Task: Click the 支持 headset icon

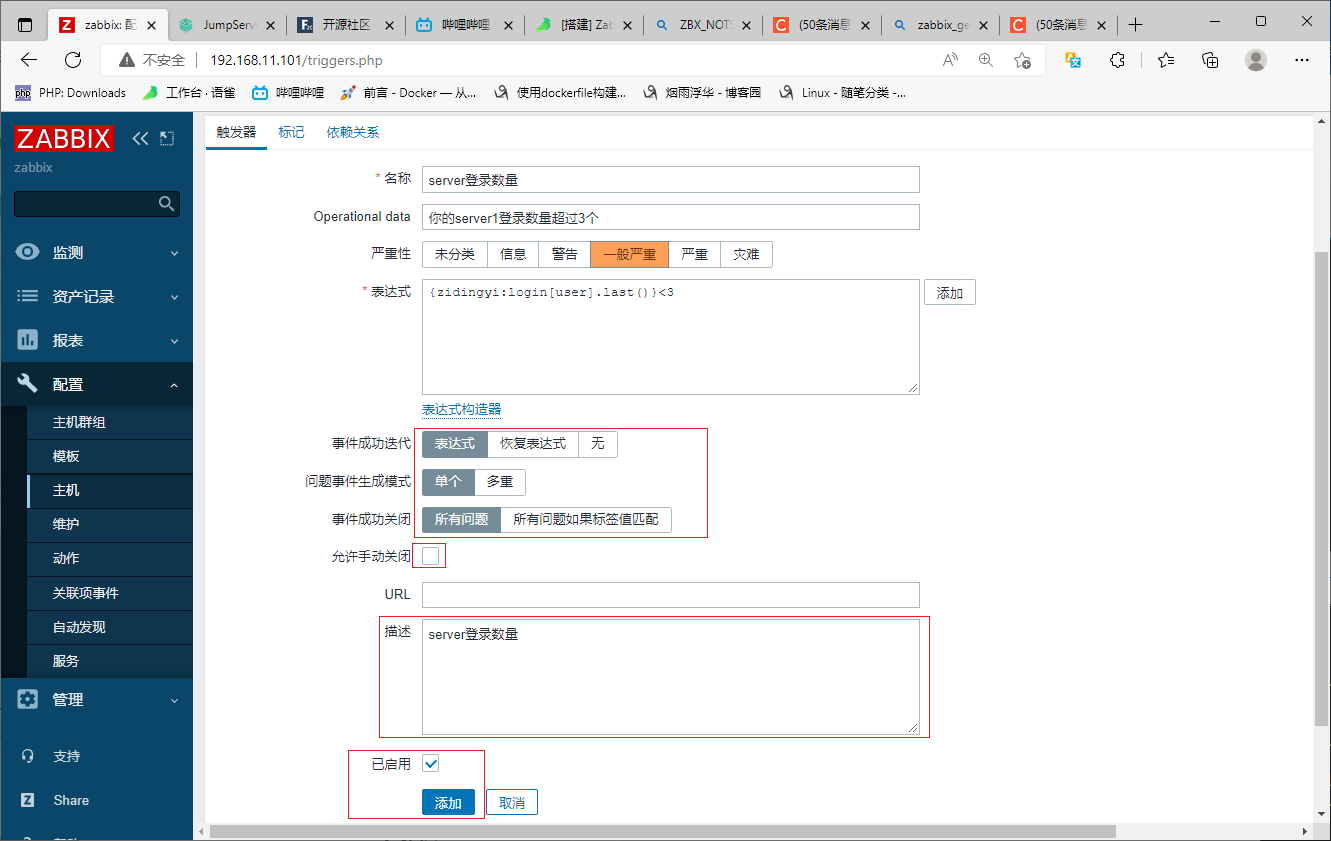Action: point(28,756)
